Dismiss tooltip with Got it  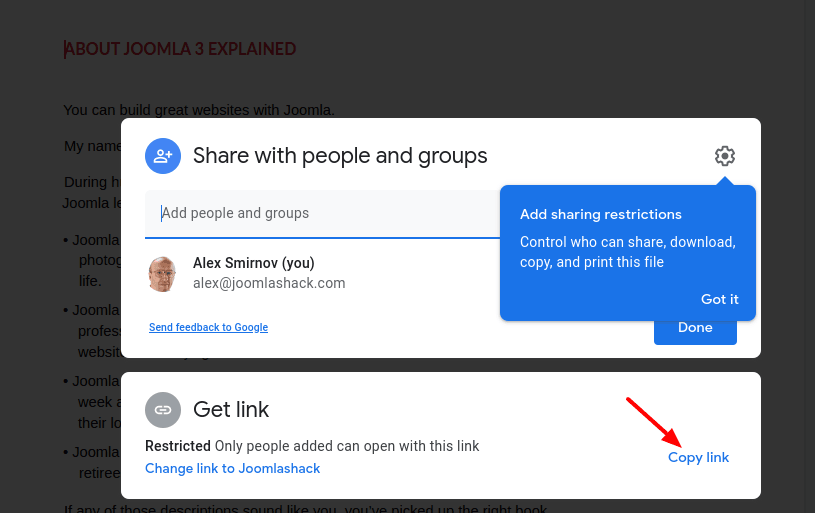tap(719, 299)
